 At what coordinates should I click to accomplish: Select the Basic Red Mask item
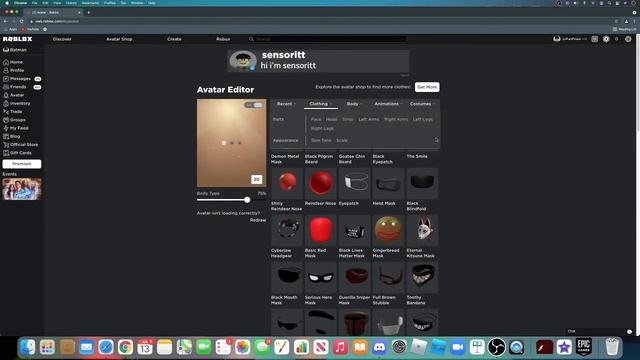pos(321,230)
